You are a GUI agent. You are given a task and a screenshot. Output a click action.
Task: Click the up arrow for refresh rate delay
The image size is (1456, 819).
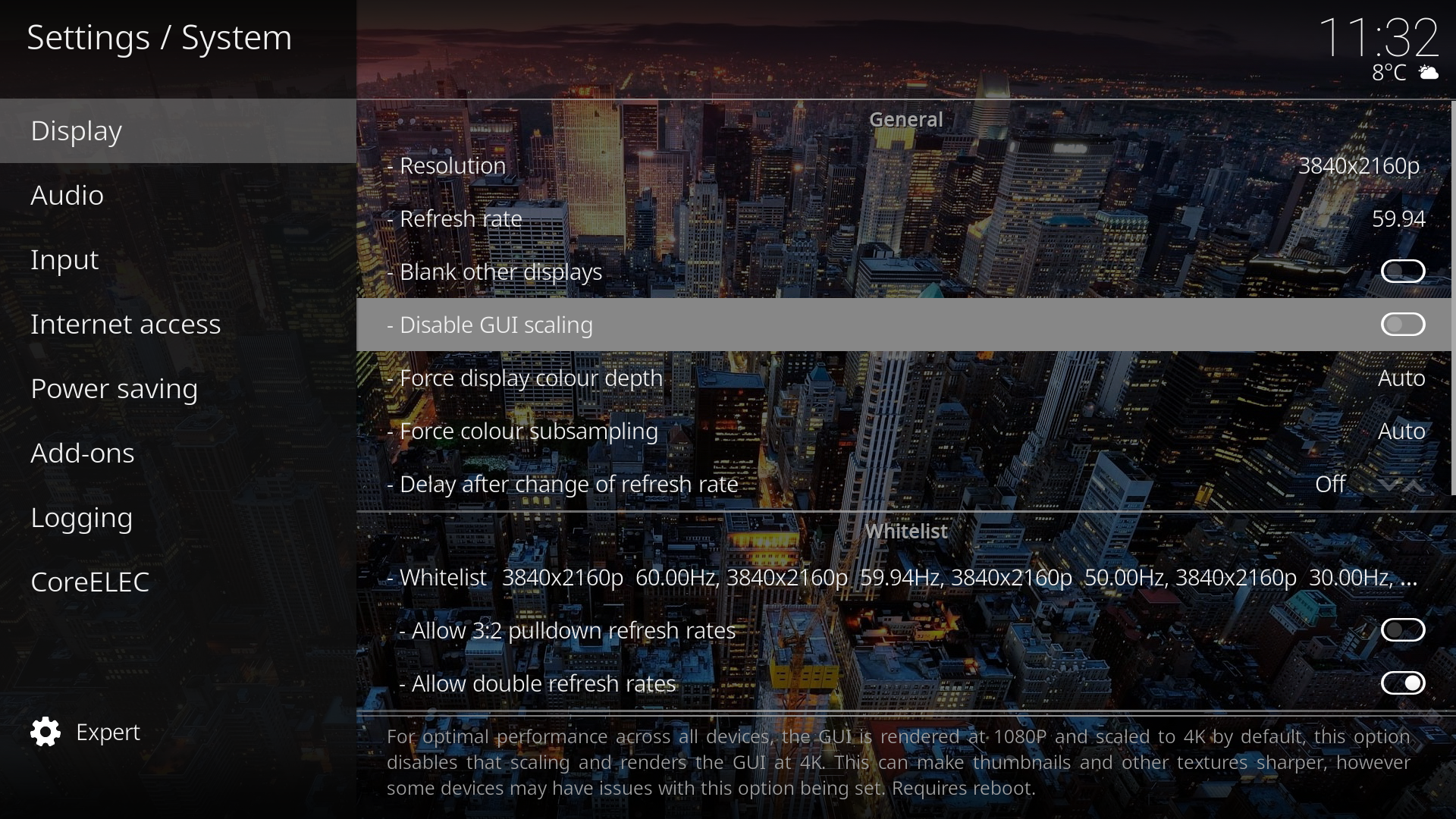click(x=1413, y=485)
